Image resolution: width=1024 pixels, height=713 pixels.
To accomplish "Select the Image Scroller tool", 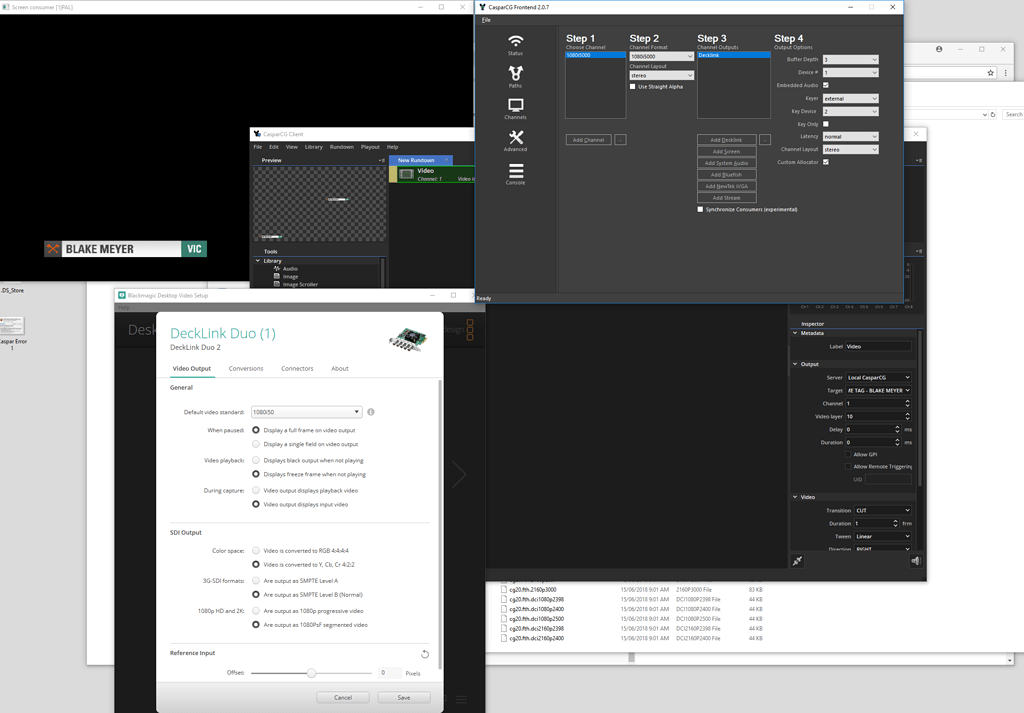I will pyautogui.click(x=300, y=284).
